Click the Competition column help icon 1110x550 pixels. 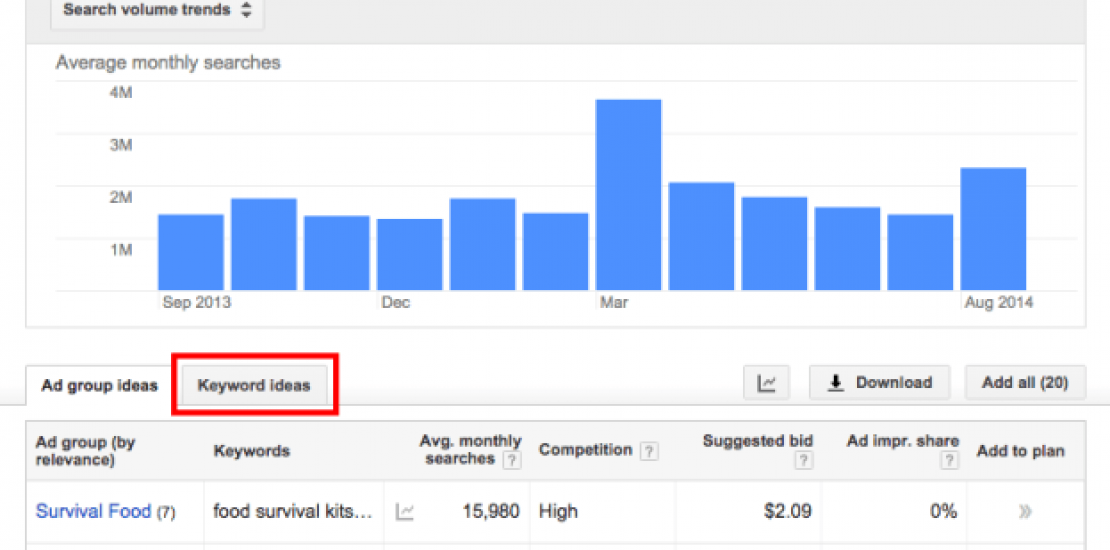(649, 451)
